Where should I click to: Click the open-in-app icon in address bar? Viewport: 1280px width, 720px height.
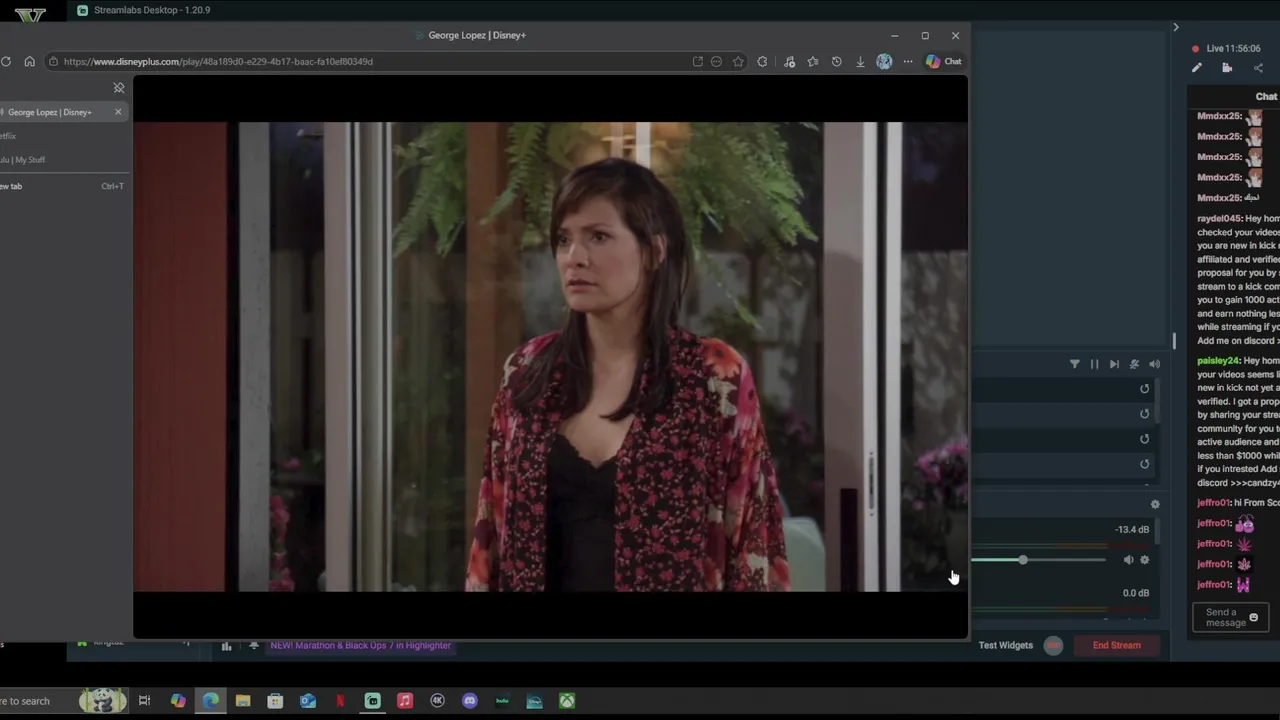(697, 61)
